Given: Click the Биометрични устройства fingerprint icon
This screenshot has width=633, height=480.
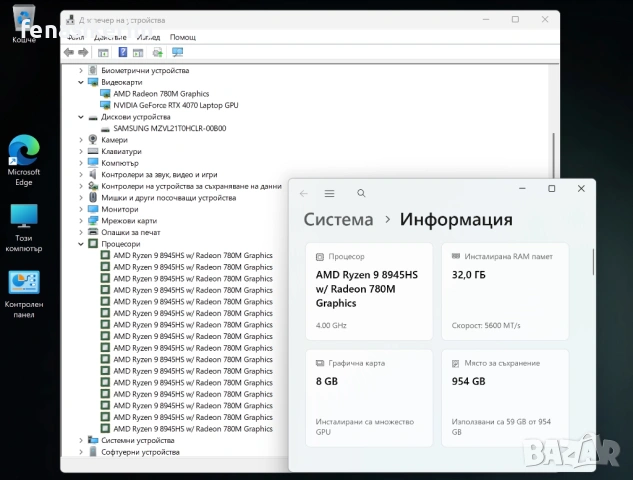Looking at the screenshot, I should (x=93, y=70).
